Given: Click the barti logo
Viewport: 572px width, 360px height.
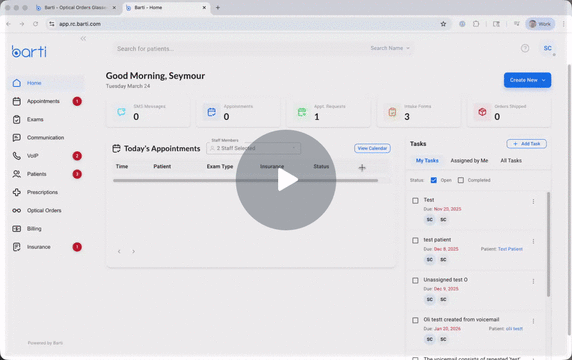Looking at the screenshot, I should click(x=29, y=51).
